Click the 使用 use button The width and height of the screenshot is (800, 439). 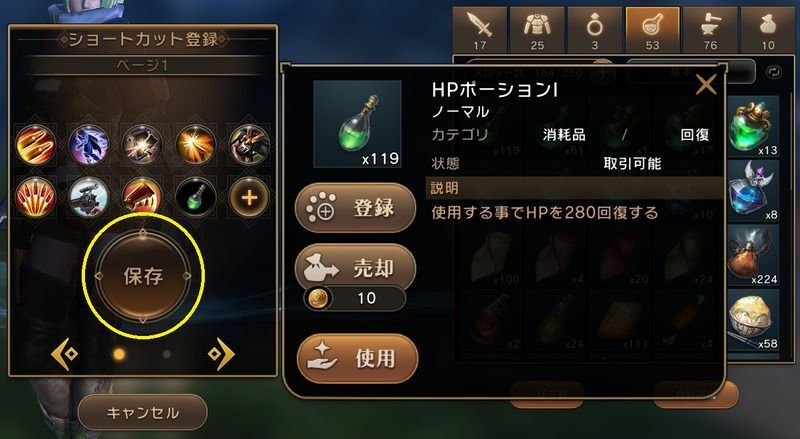tap(357, 358)
